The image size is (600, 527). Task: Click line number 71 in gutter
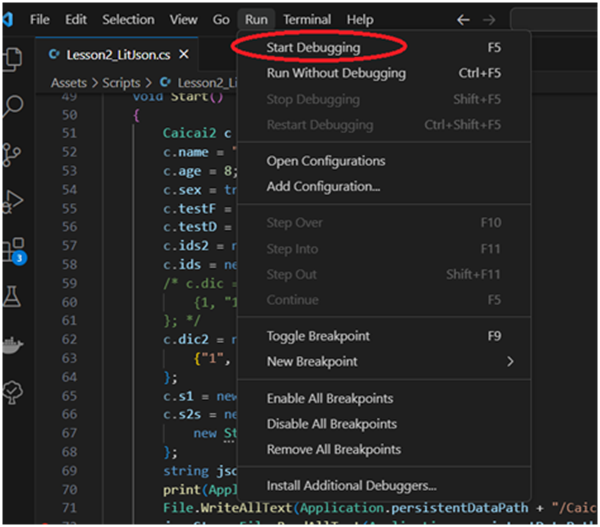[70, 508]
